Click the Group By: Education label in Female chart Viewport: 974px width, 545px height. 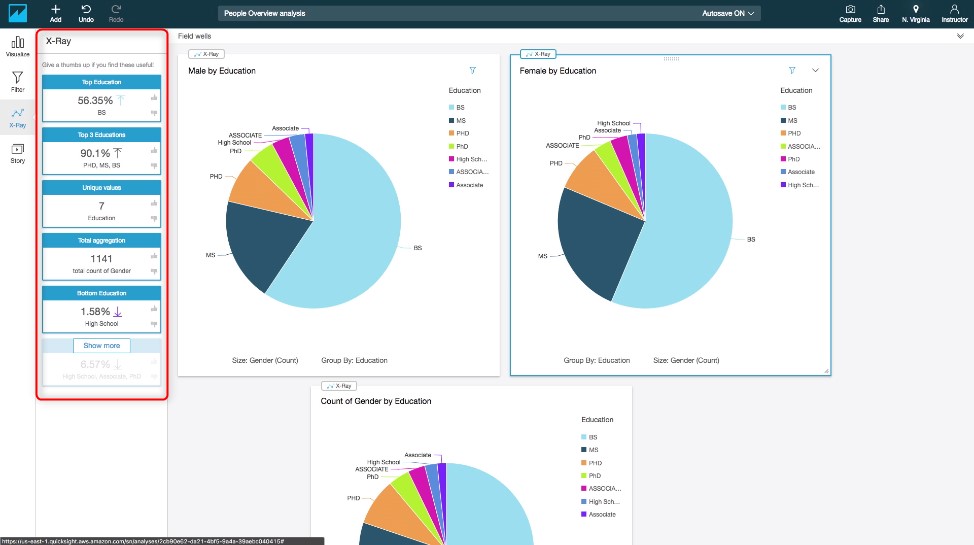click(596, 360)
